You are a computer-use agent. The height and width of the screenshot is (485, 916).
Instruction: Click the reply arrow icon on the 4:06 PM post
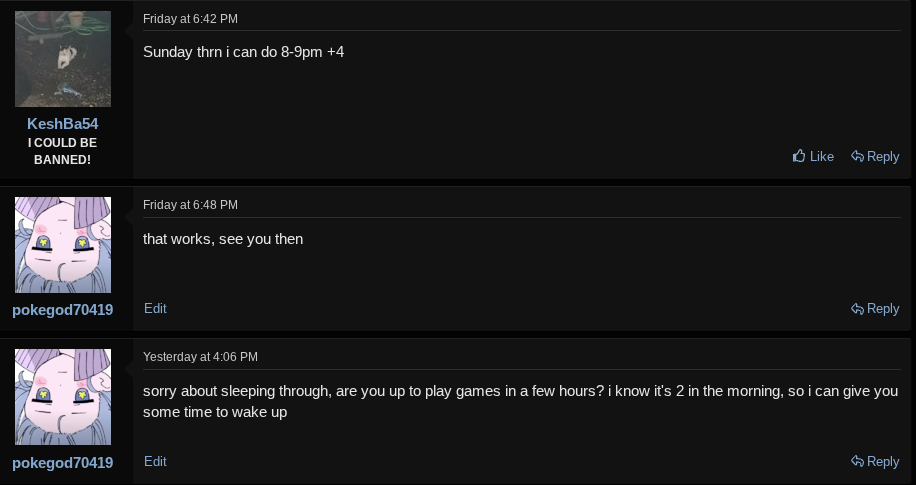coord(857,461)
